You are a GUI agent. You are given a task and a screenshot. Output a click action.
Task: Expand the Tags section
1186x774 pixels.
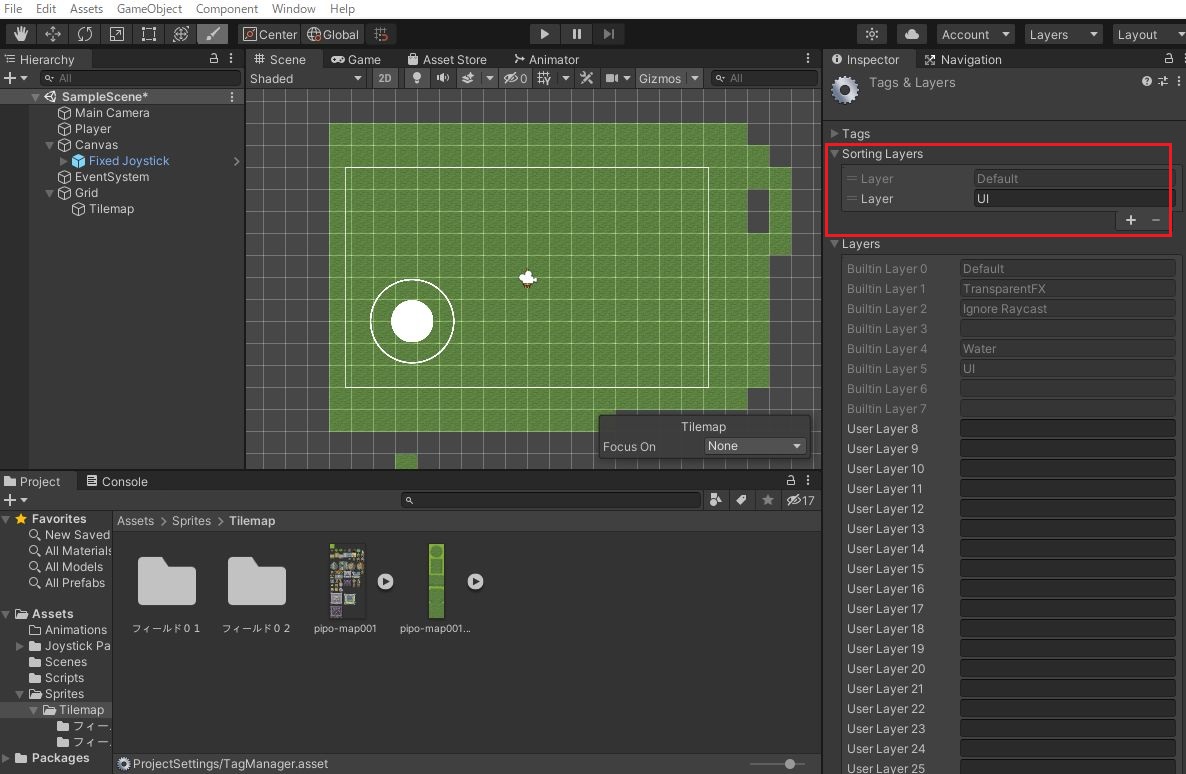(x=835, y=134)
